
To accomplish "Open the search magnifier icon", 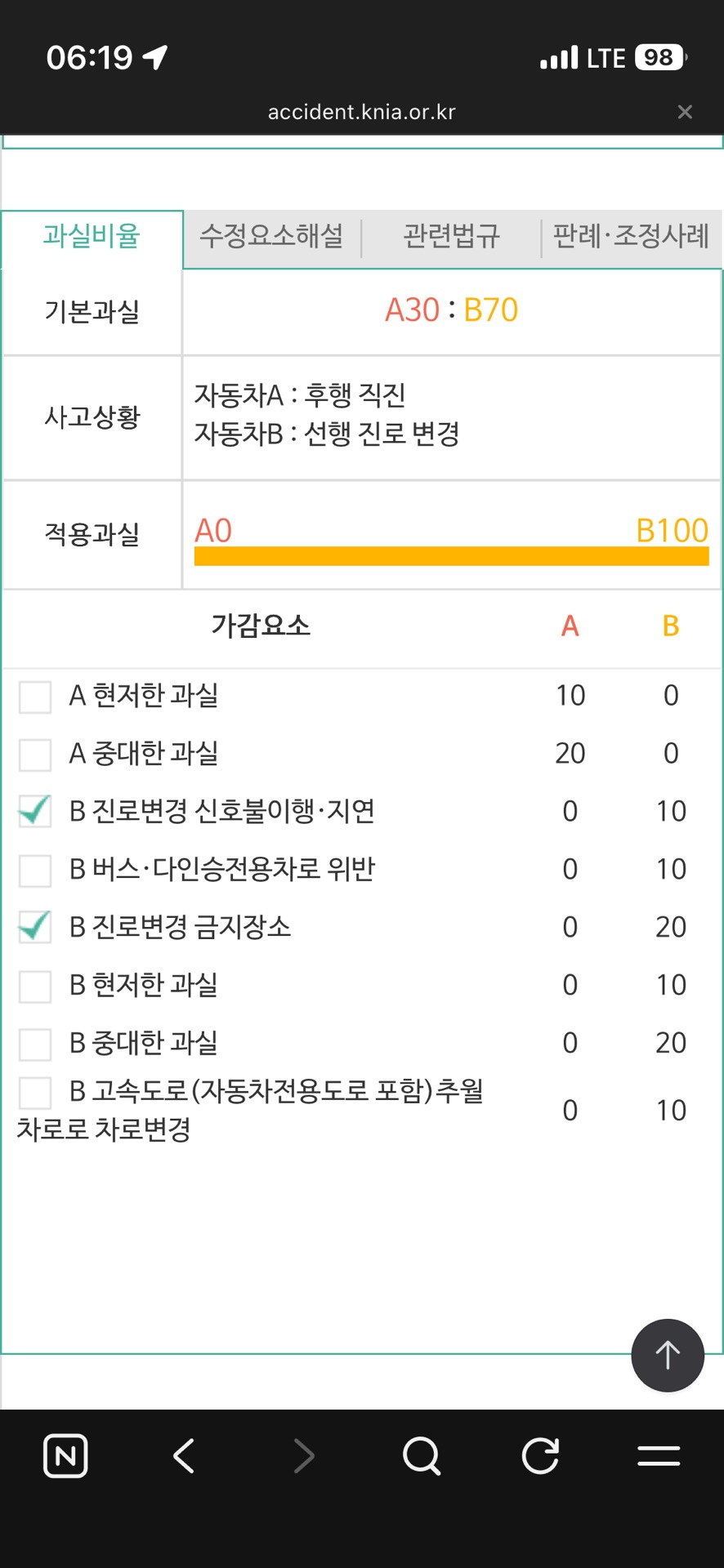I will tap(422, 1455).
